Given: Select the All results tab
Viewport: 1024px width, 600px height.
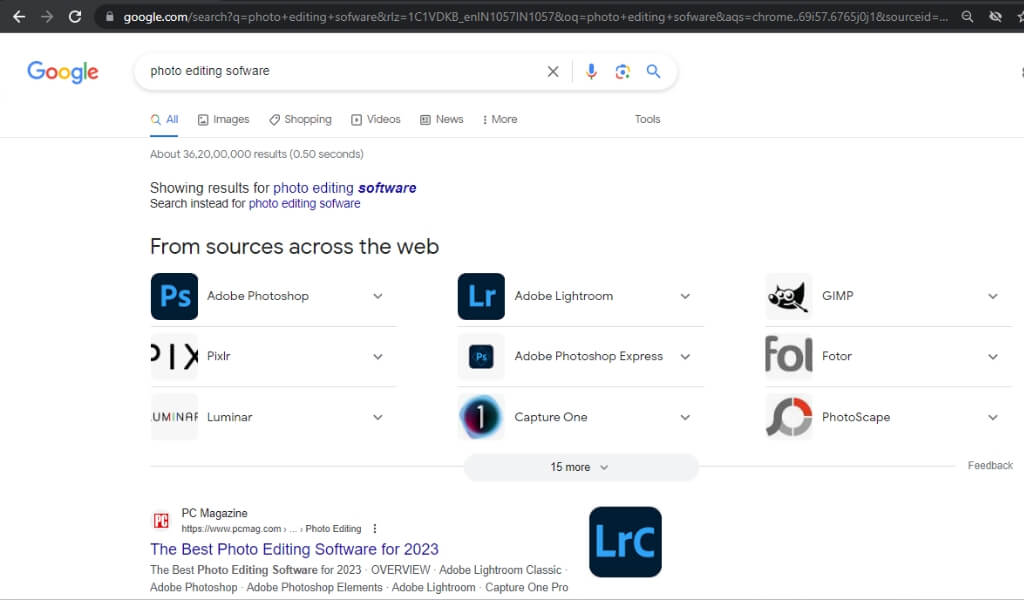Looking at the screenshot, I should 165,119.
